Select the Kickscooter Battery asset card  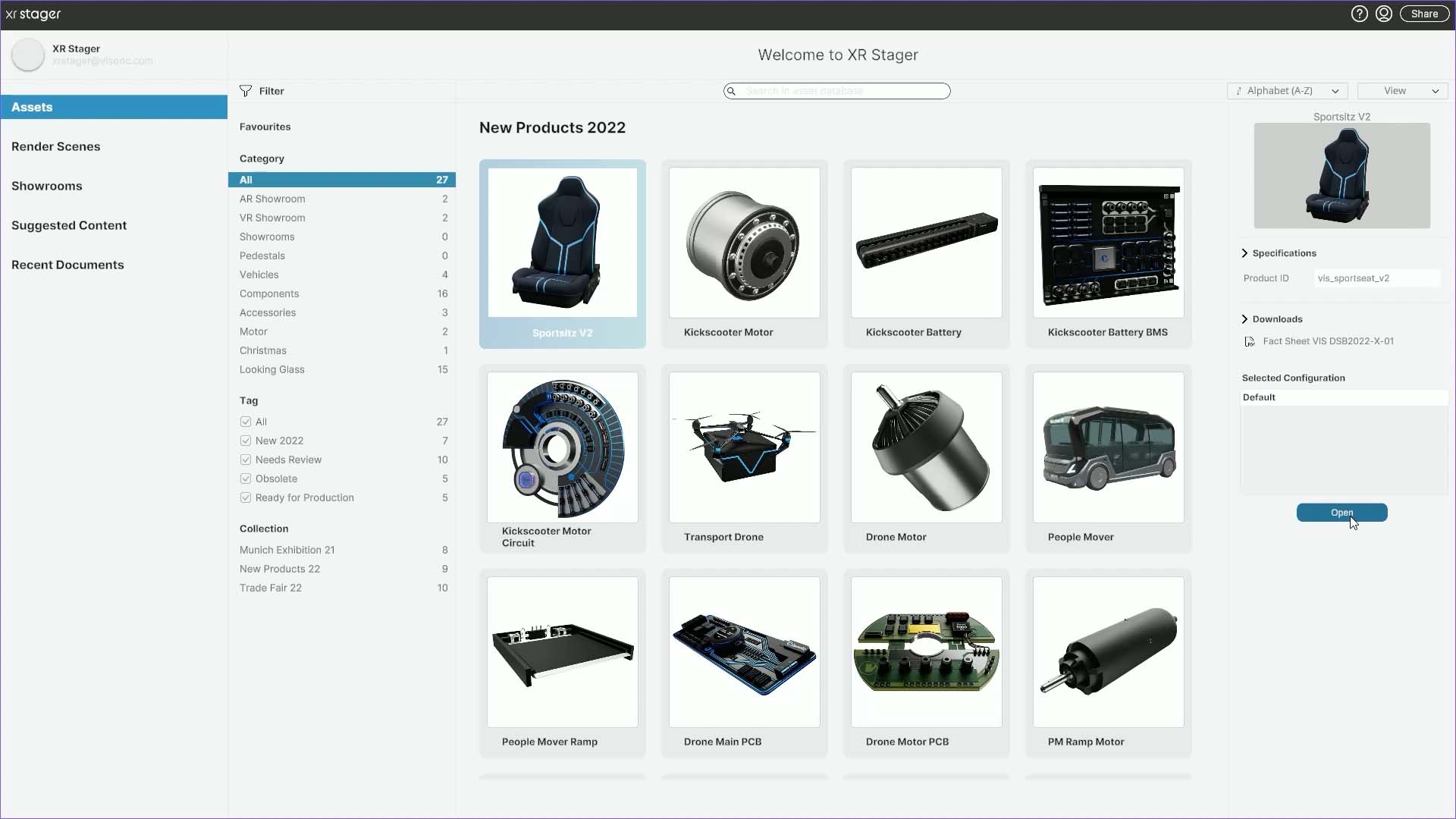[x=927, y=254]
